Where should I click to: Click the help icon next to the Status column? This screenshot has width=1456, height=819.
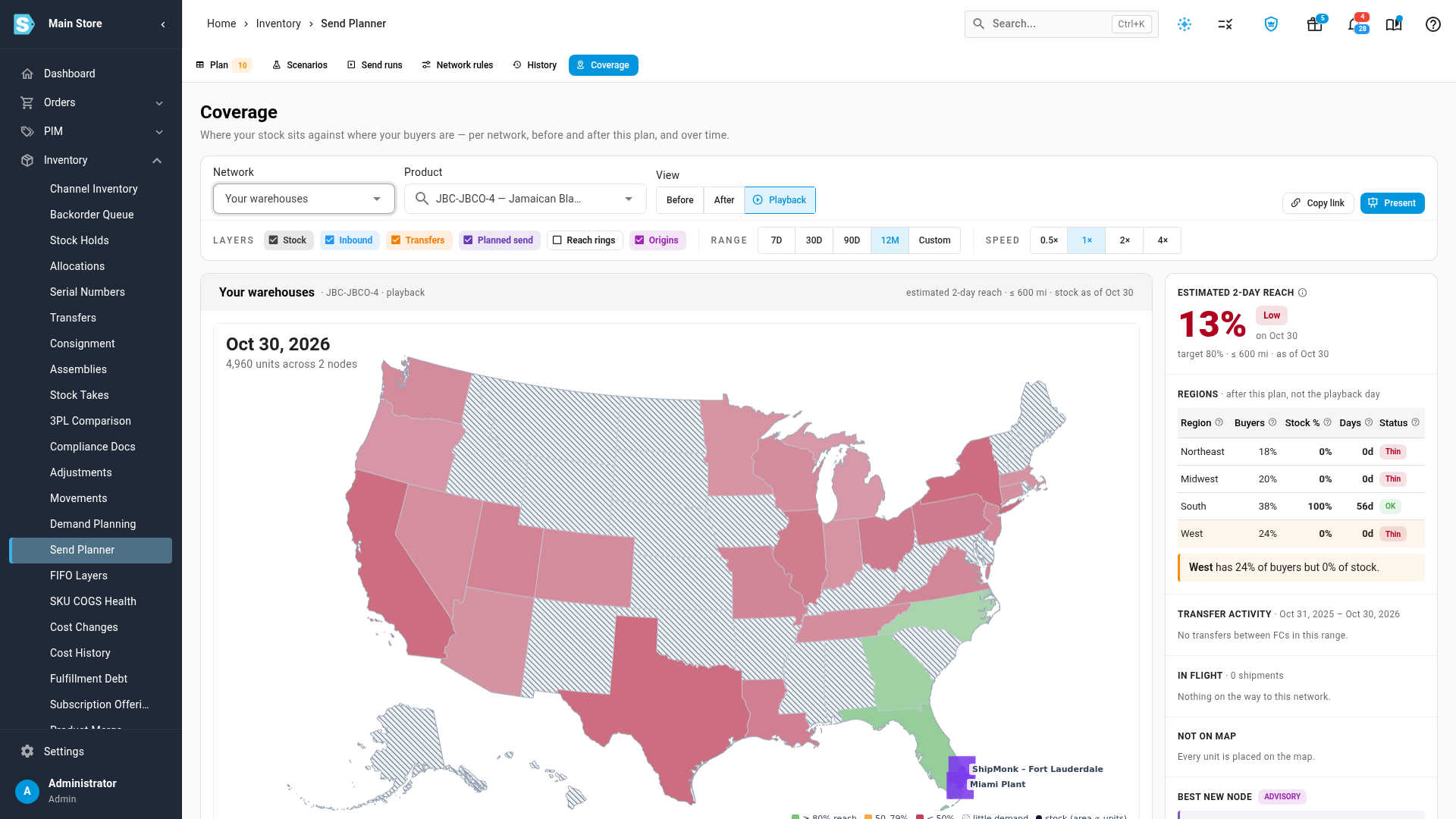tap(1416, 422)
